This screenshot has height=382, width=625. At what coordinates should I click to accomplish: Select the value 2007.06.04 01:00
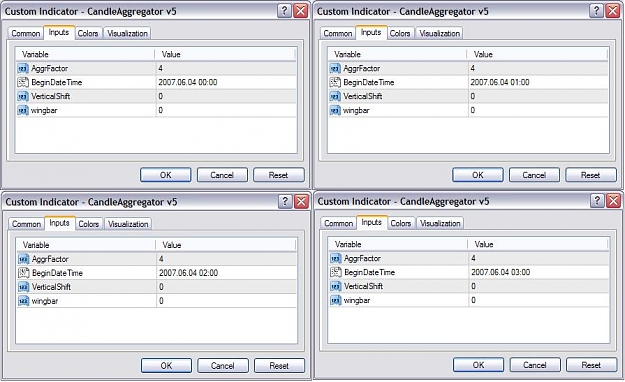500,83
